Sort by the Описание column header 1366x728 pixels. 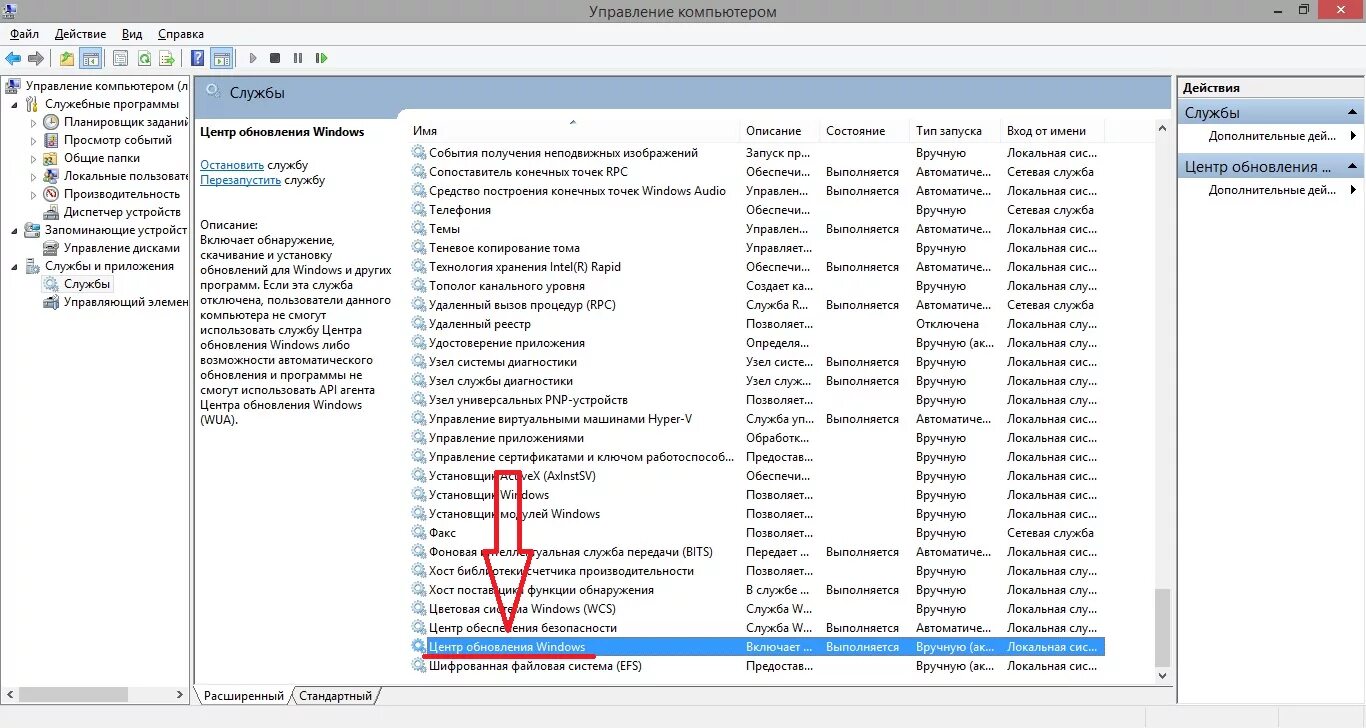point(781,131)
